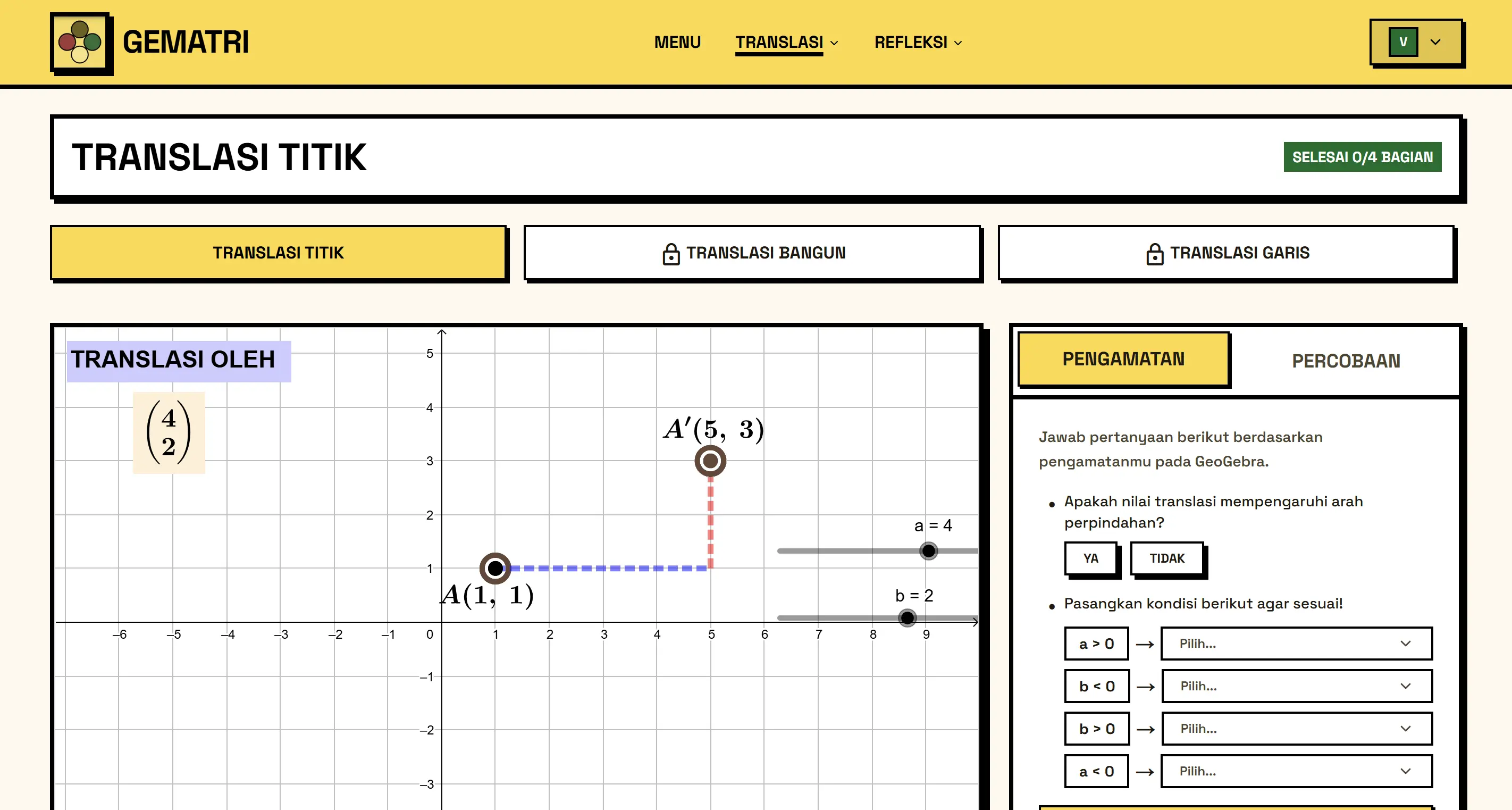The height and width of the screenshot is (810, 1512).
Task: Select the TRANSLASI GARIS section button
Action: pos(1226,253)
